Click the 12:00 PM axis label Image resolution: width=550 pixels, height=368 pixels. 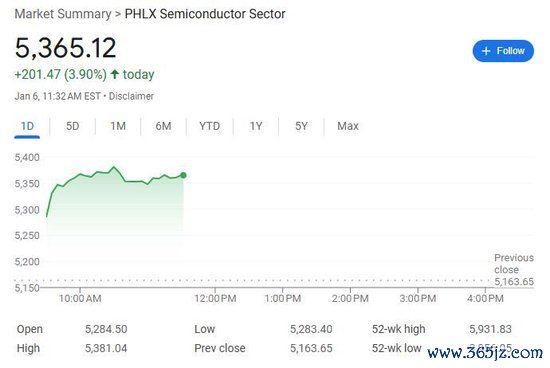215,299
